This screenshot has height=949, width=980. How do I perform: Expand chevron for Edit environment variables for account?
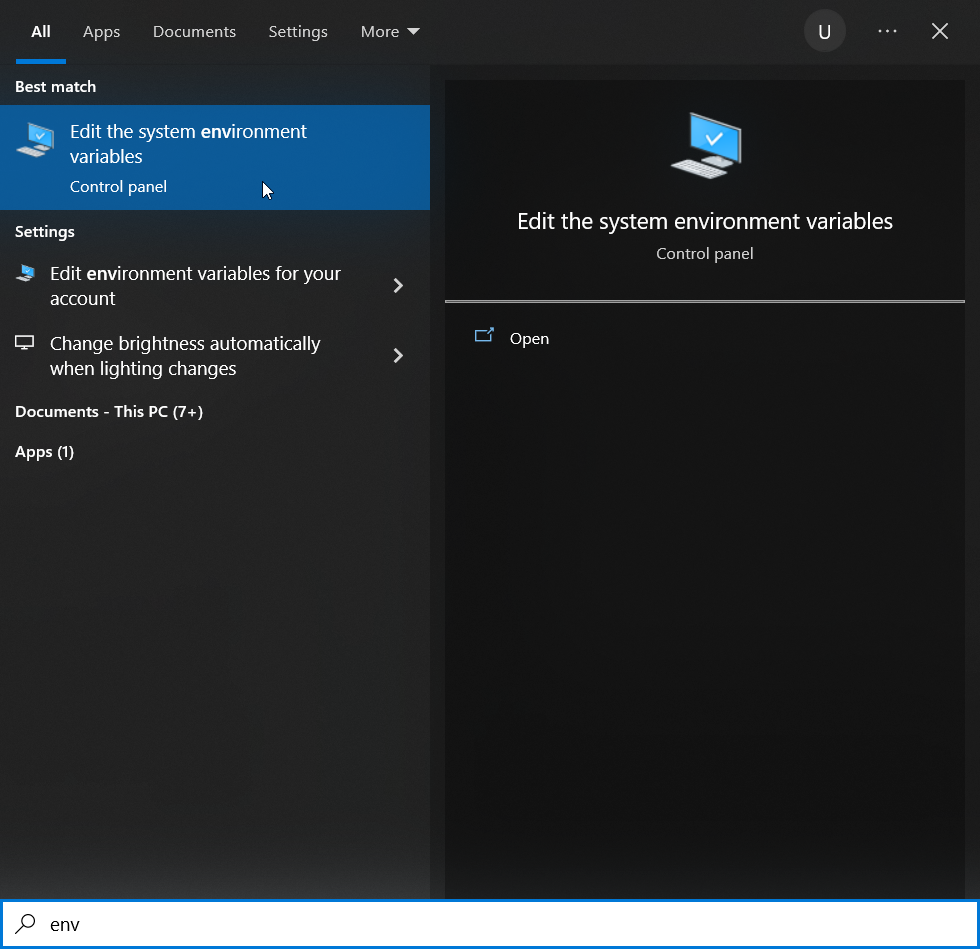point(398,286)
